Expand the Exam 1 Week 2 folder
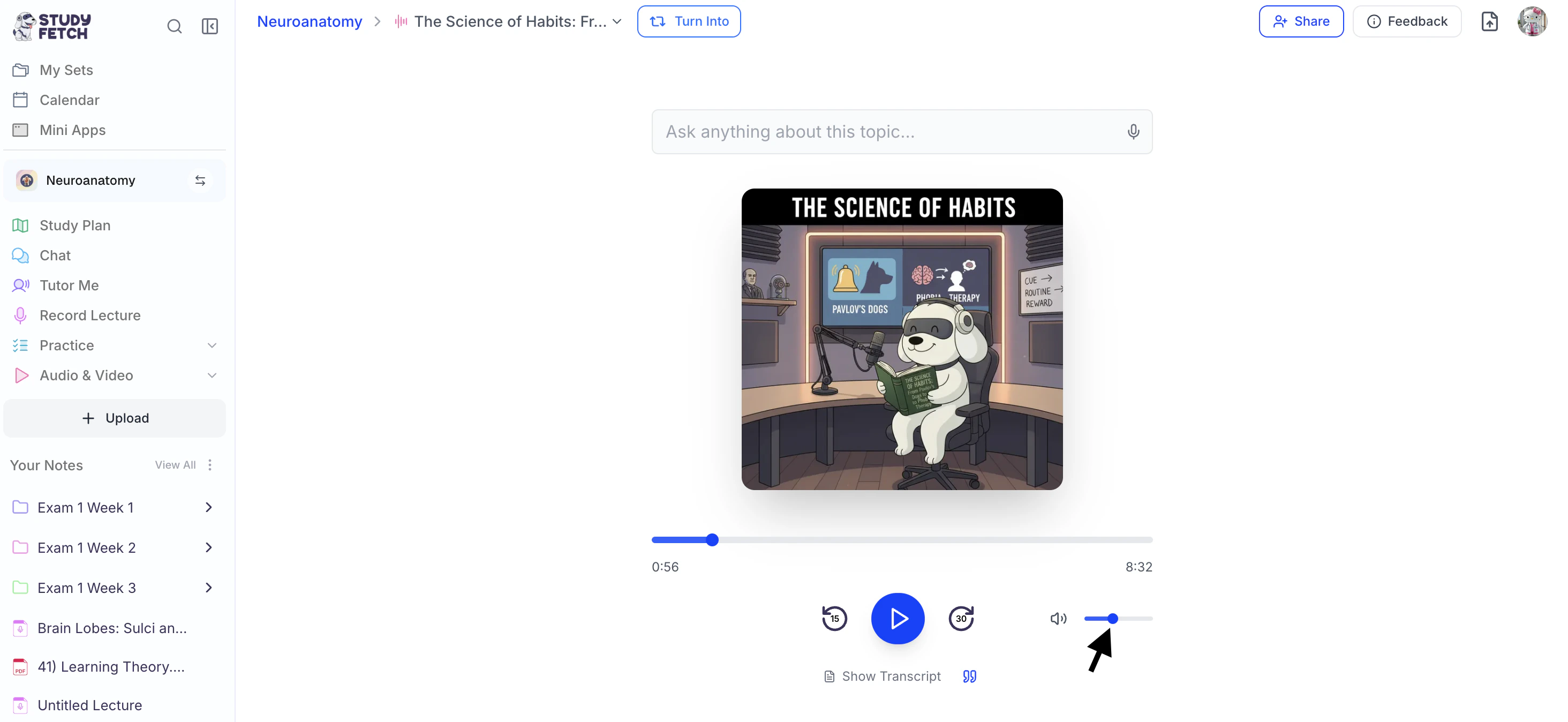This screenshot has width=1568, height=722. (209, 547)
